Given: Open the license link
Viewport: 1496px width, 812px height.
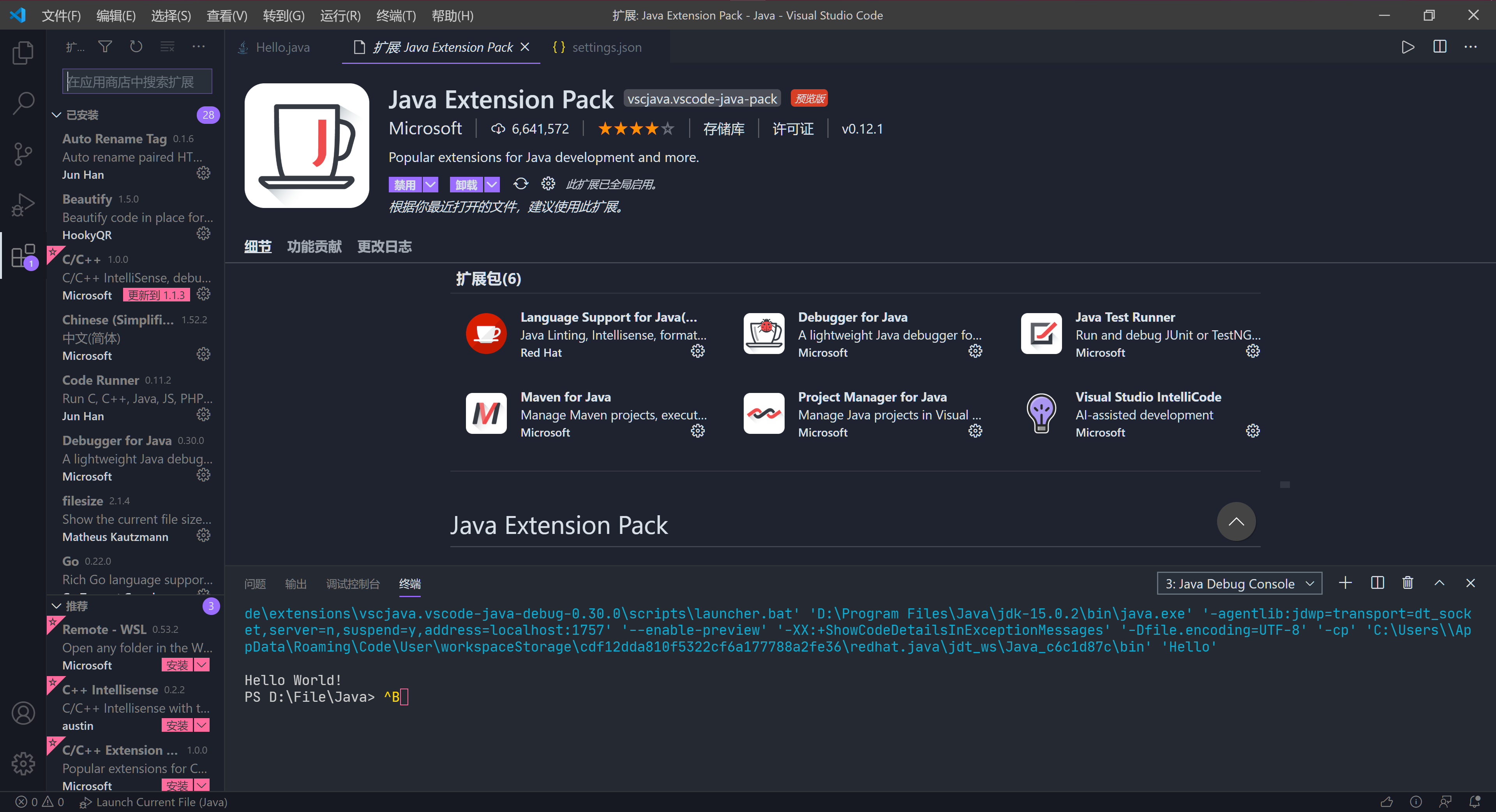Looking at the screenshot, I should [793, 129].
